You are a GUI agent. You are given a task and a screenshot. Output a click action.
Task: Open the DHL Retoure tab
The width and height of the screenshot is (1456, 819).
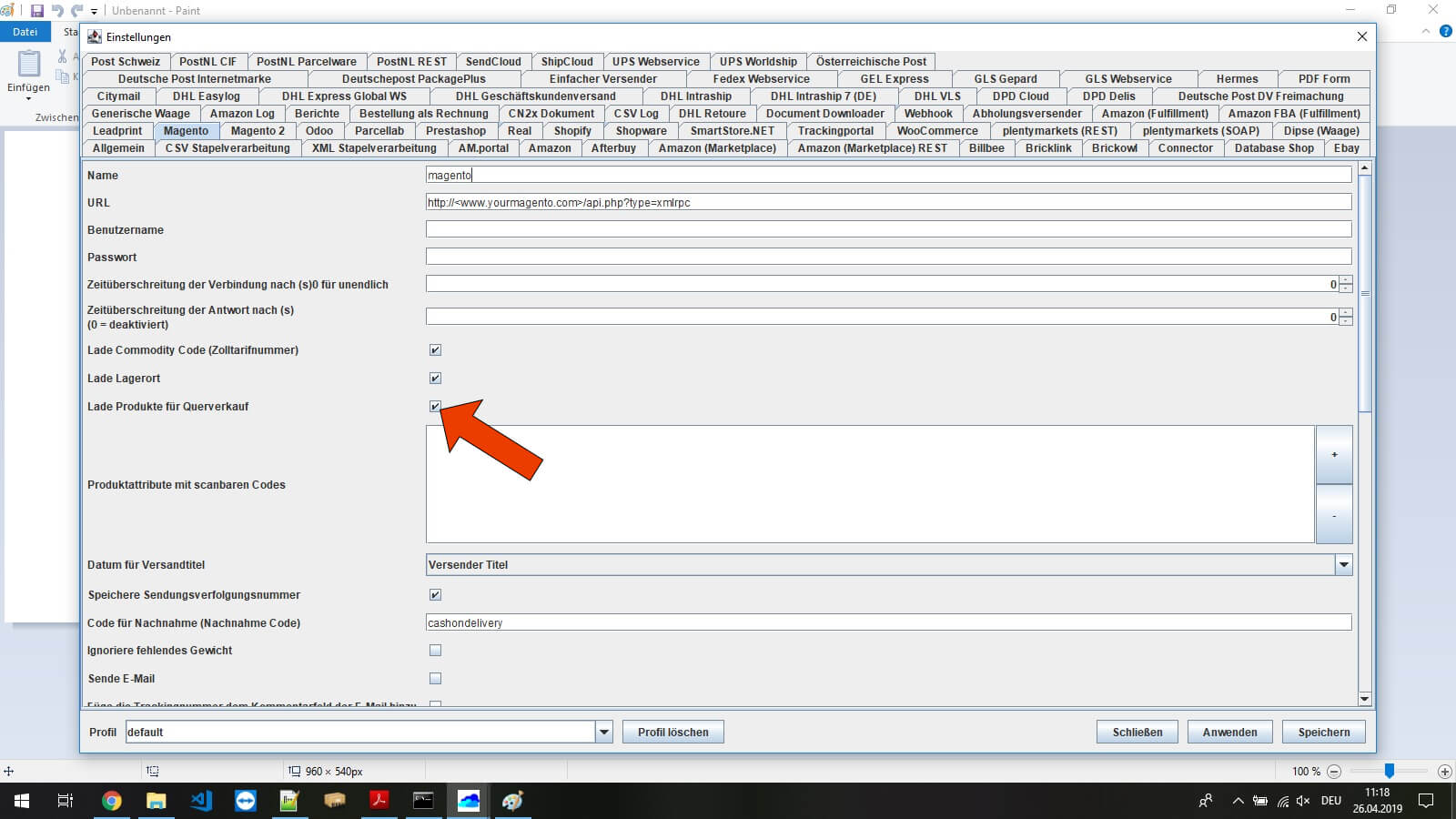[x=712, y=114]
